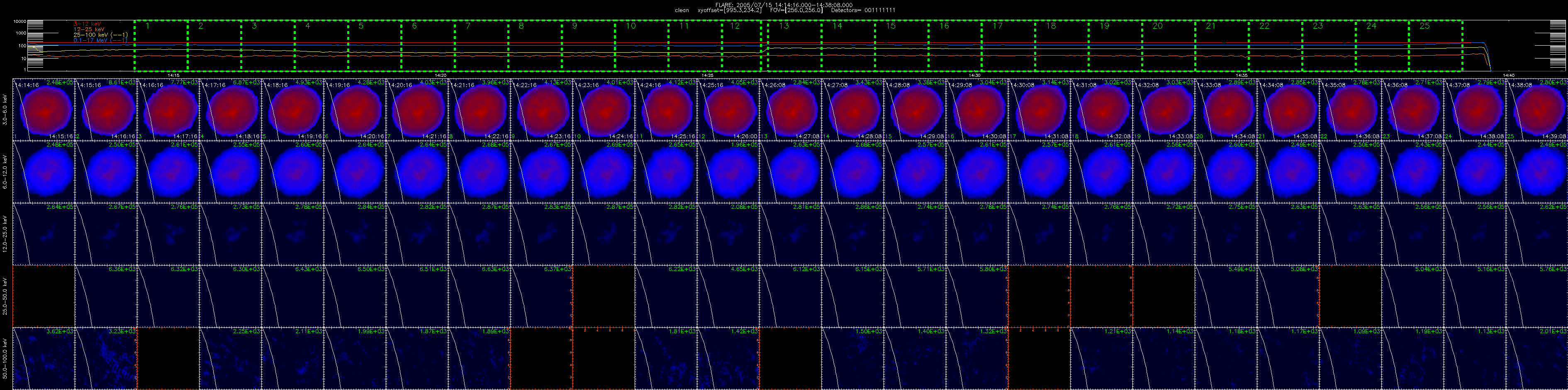The height and width of the screenshot is (390, 1568).
Task: Select interval box 1 on the light curve
Action: 161,46
